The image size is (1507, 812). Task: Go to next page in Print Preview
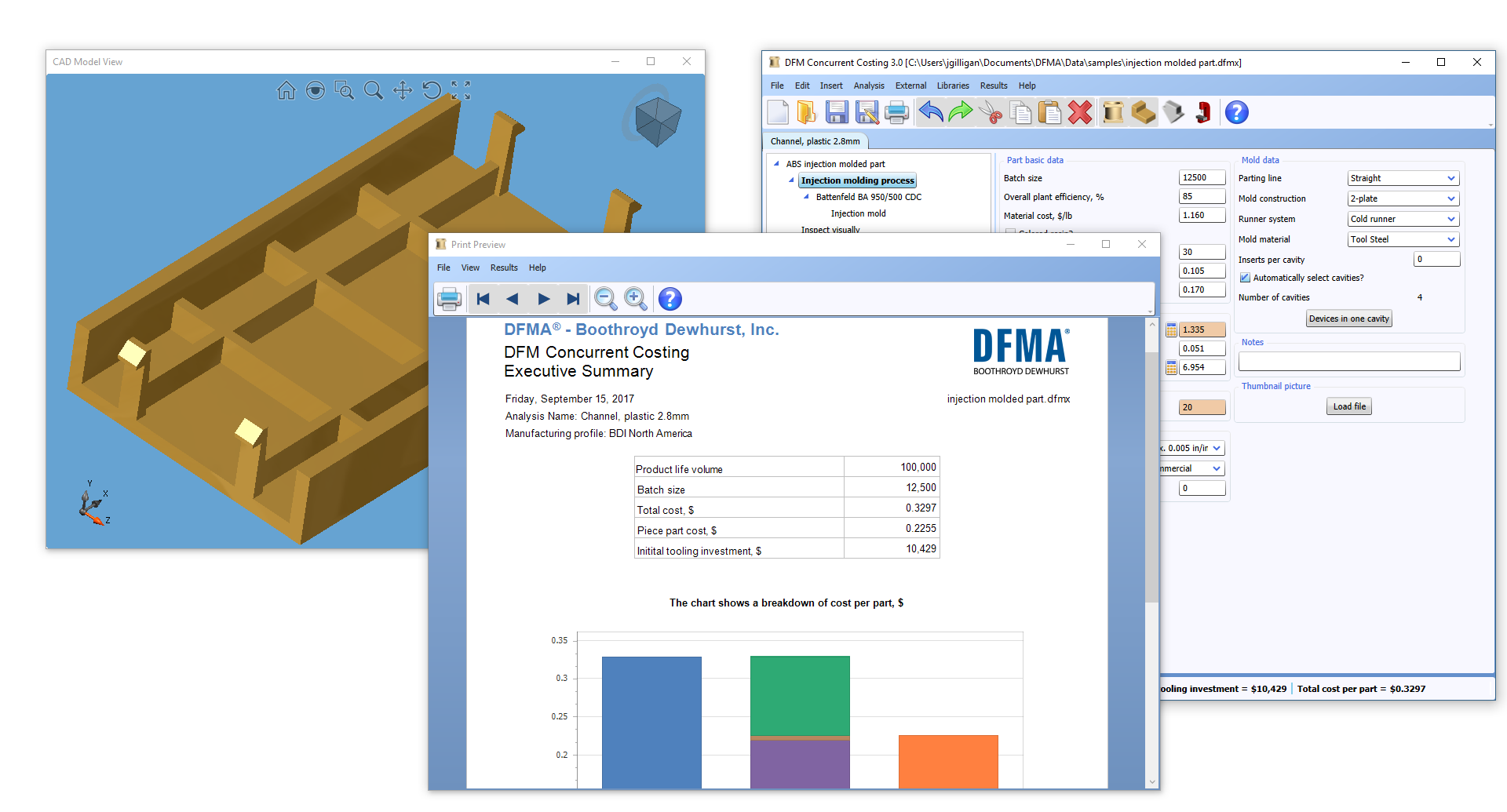coord(543,299)
